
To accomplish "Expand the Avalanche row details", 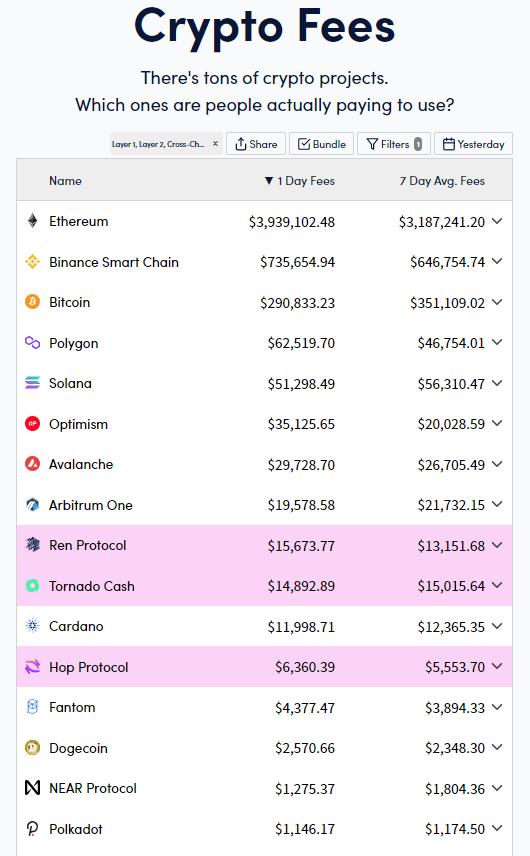I will pyautogui.click(x=497, y=464).
